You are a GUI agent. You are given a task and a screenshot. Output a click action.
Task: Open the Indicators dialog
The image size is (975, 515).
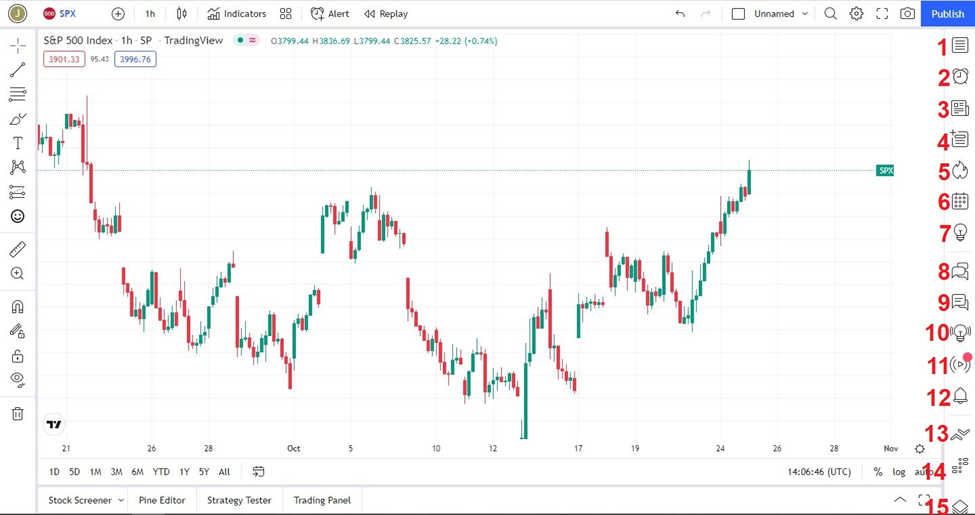click(236, 14)
